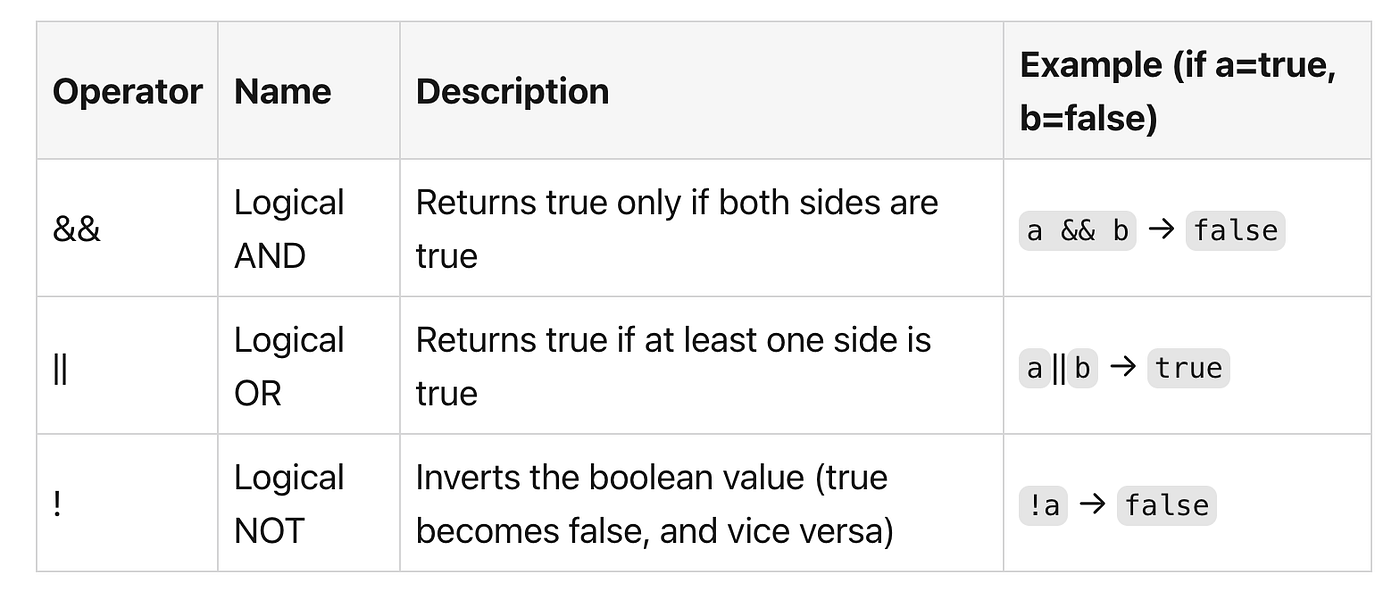Click the 'false' result in NOT row

coord(1166,506)
